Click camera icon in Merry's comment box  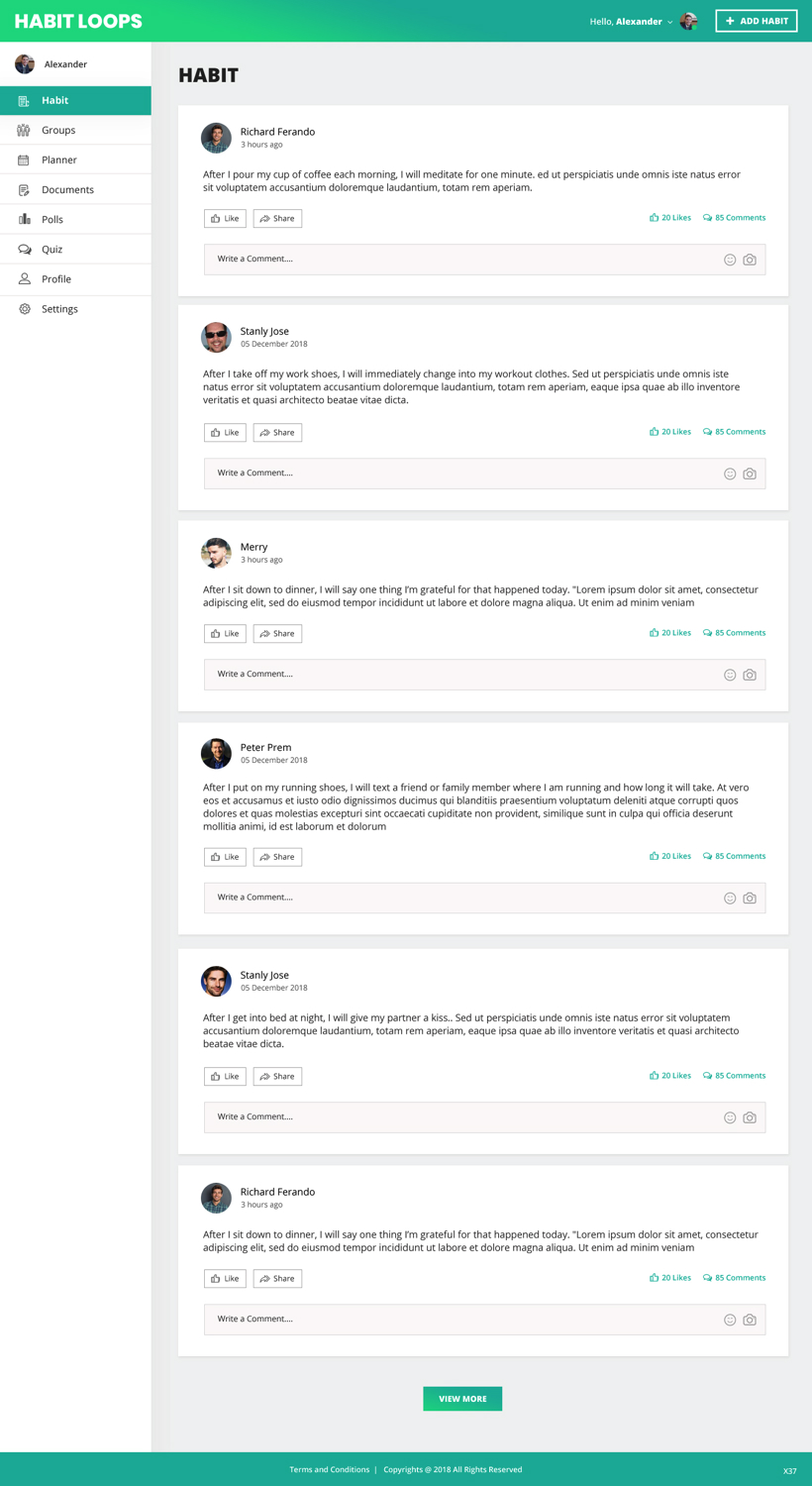click(x=750, y=675)
